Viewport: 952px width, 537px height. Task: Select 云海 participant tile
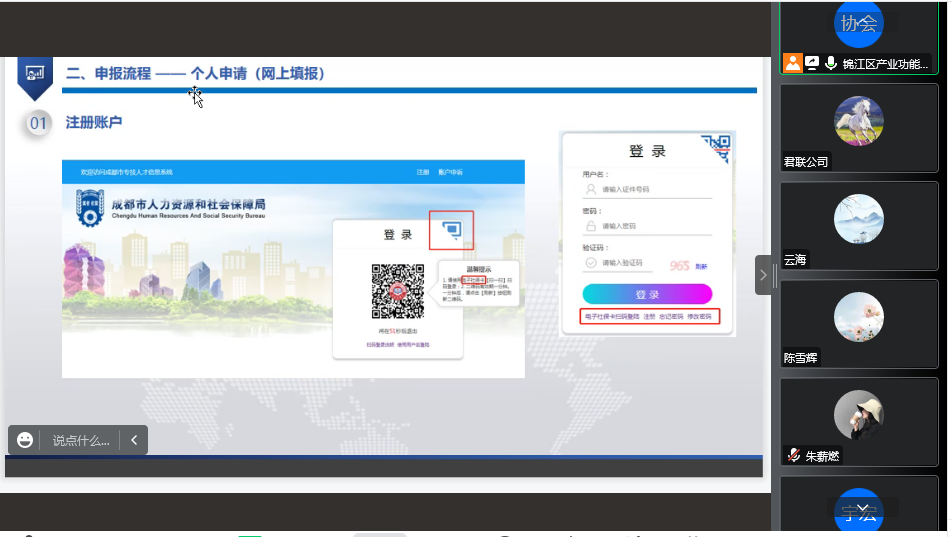click(x=858, y=226)
